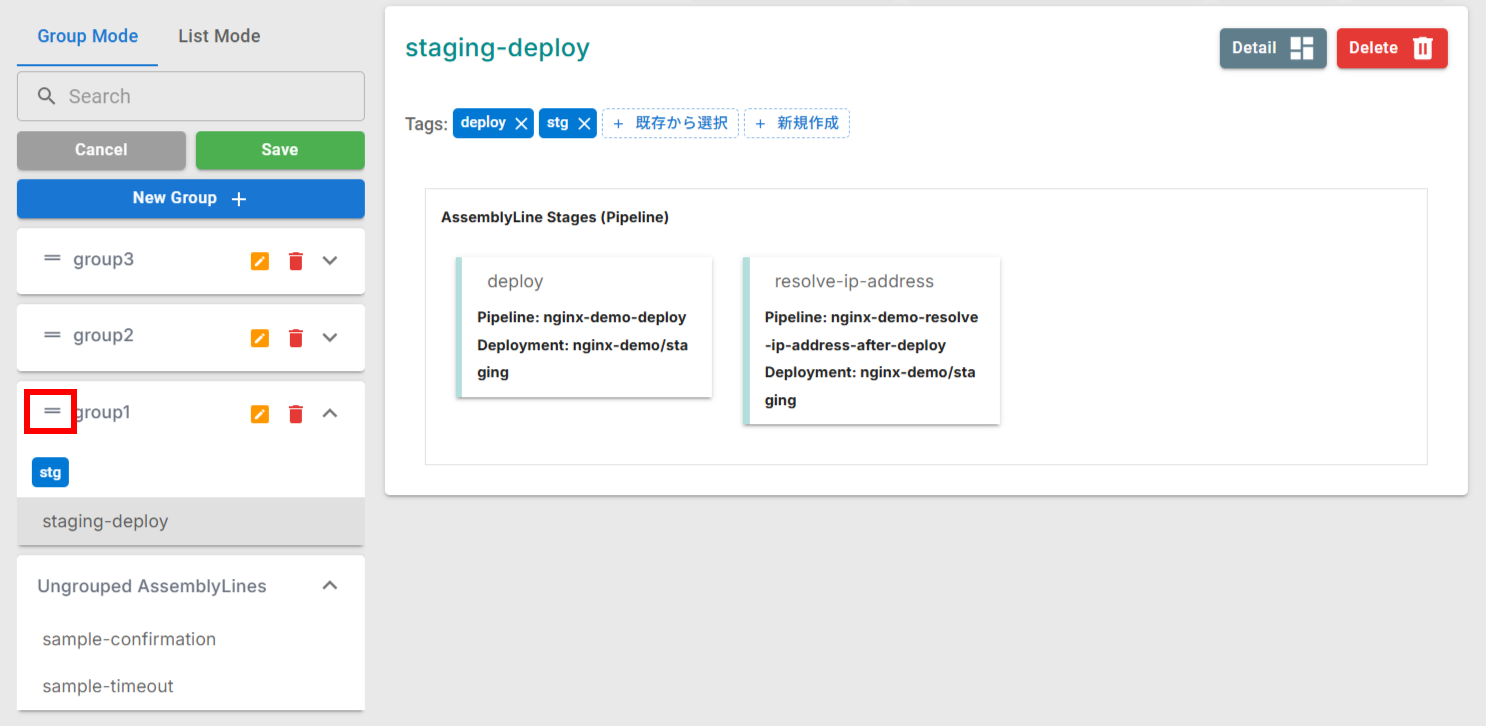1486x726 pixels.
Task: Open the 既存から選択 tag picker
Action: pos(670,122)
